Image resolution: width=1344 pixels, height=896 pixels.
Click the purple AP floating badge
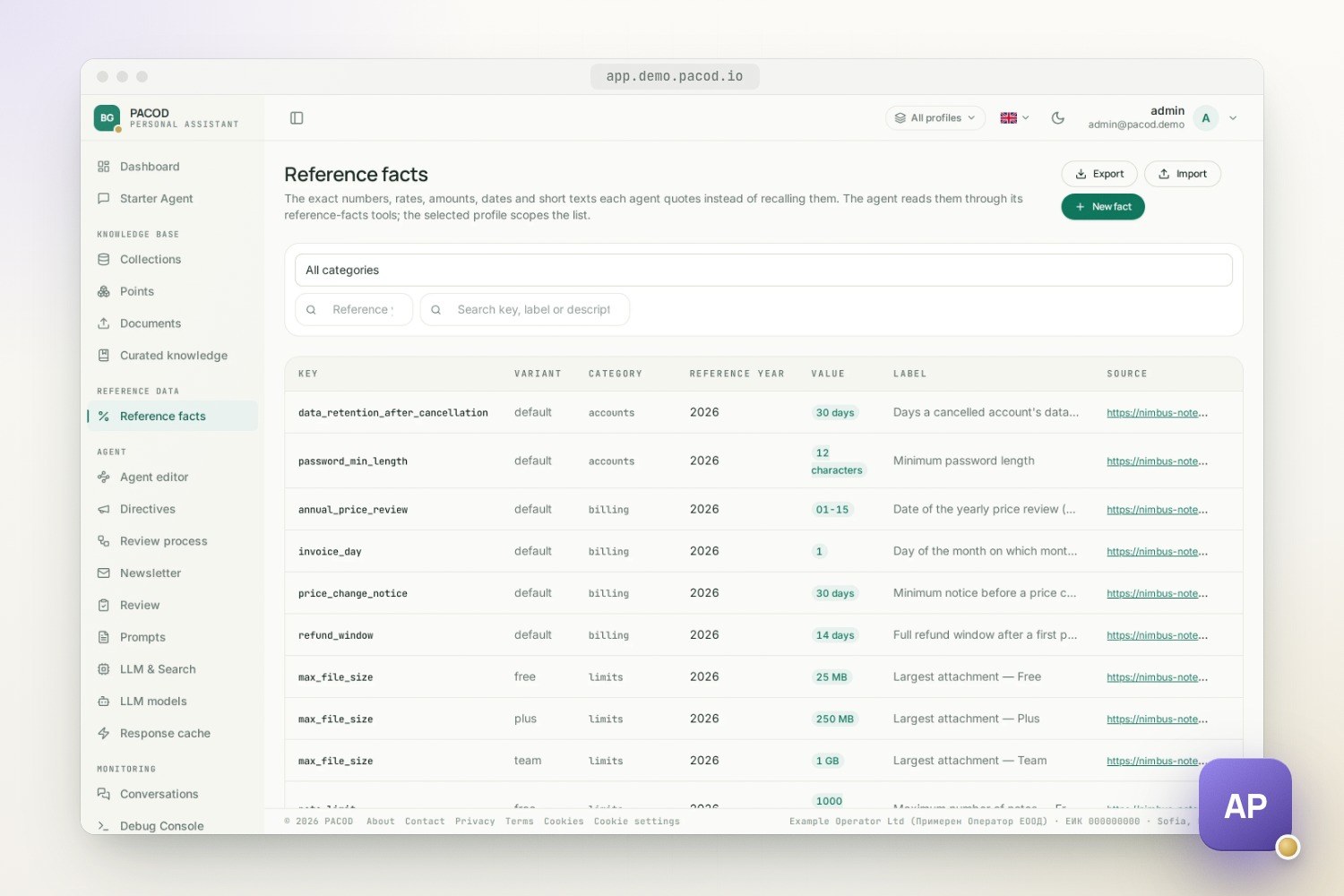(x=1245, y=805)
